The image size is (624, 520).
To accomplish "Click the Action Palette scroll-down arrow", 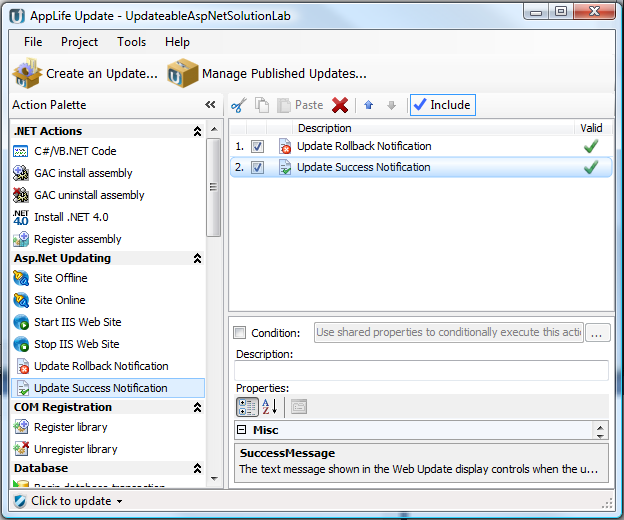I will click(214, 479).
